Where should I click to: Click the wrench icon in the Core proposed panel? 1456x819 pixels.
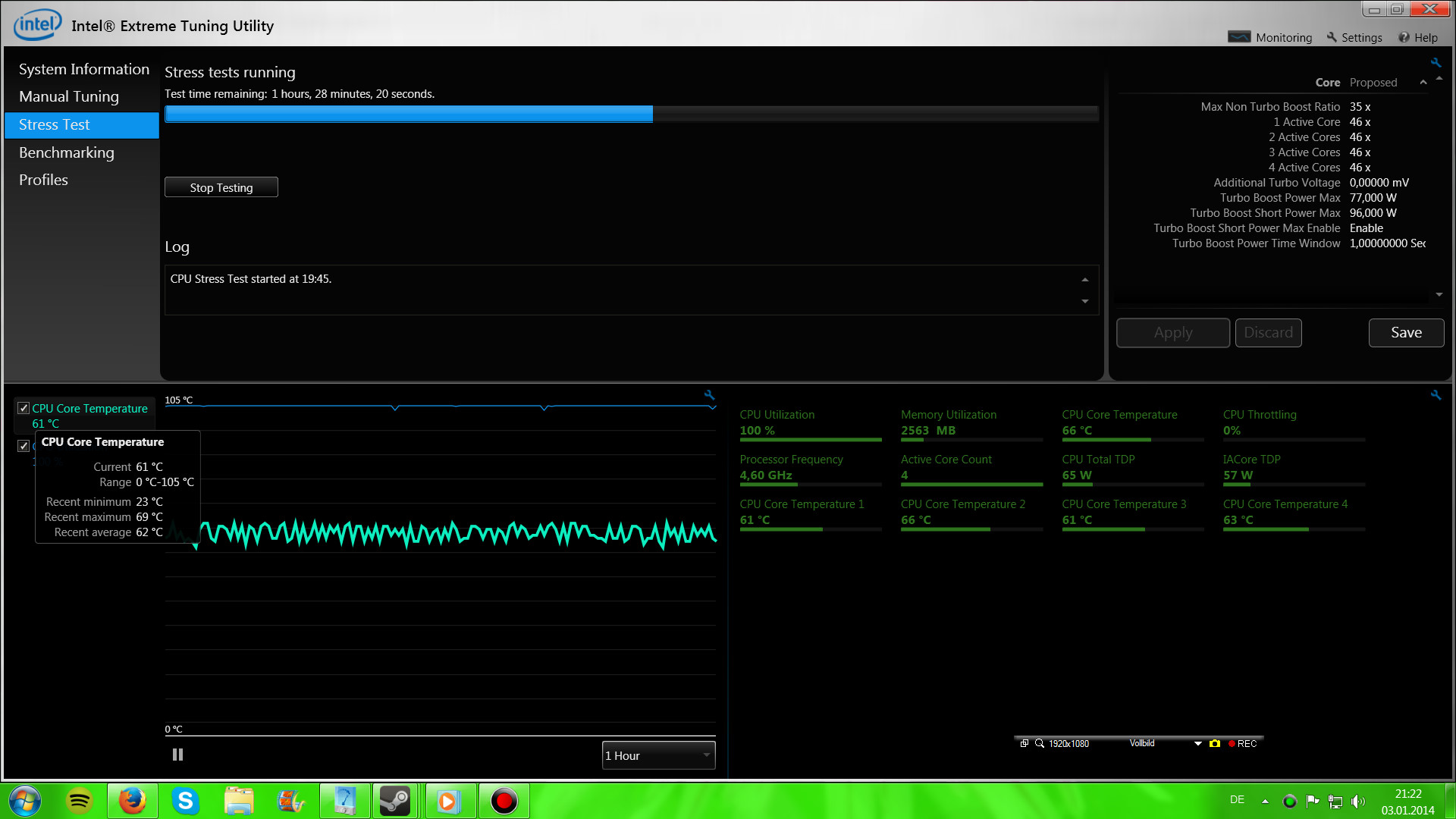1436,63
